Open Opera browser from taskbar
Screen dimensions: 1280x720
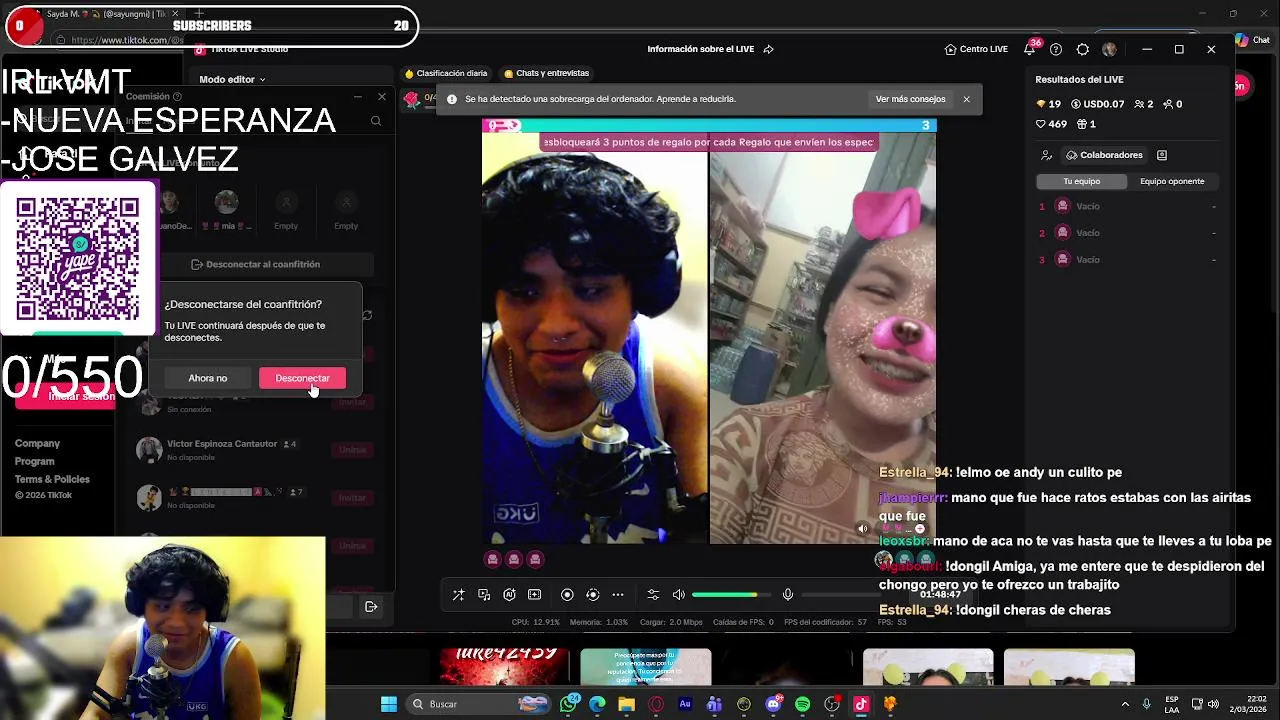click(656, 704)
